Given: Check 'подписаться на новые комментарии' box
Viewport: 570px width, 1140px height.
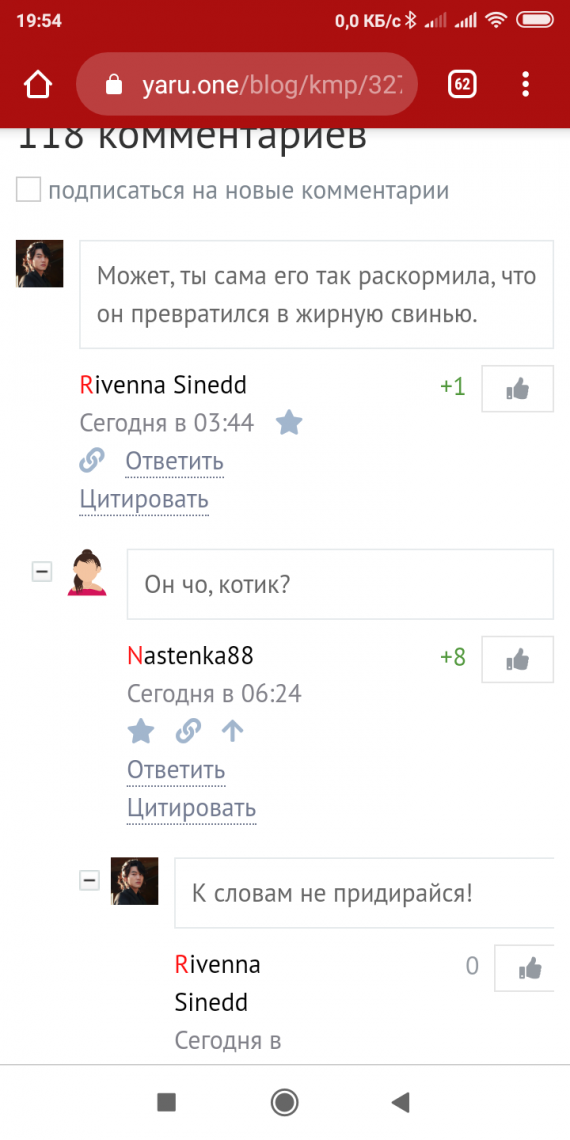Looking at the screenshot, I should (x=28, y=190).
